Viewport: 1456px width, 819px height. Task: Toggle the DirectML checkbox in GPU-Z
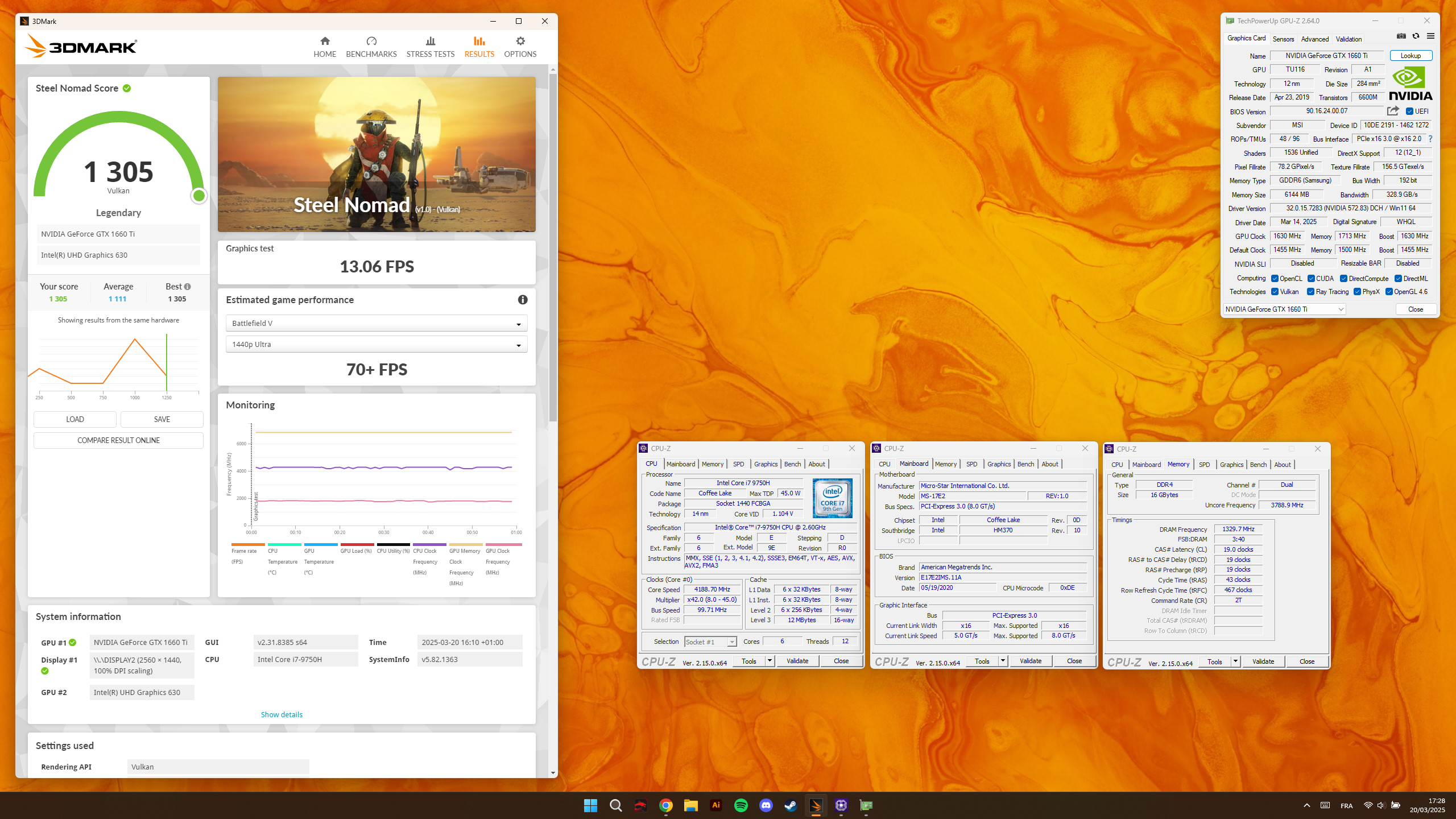[x=1398, y=279]
